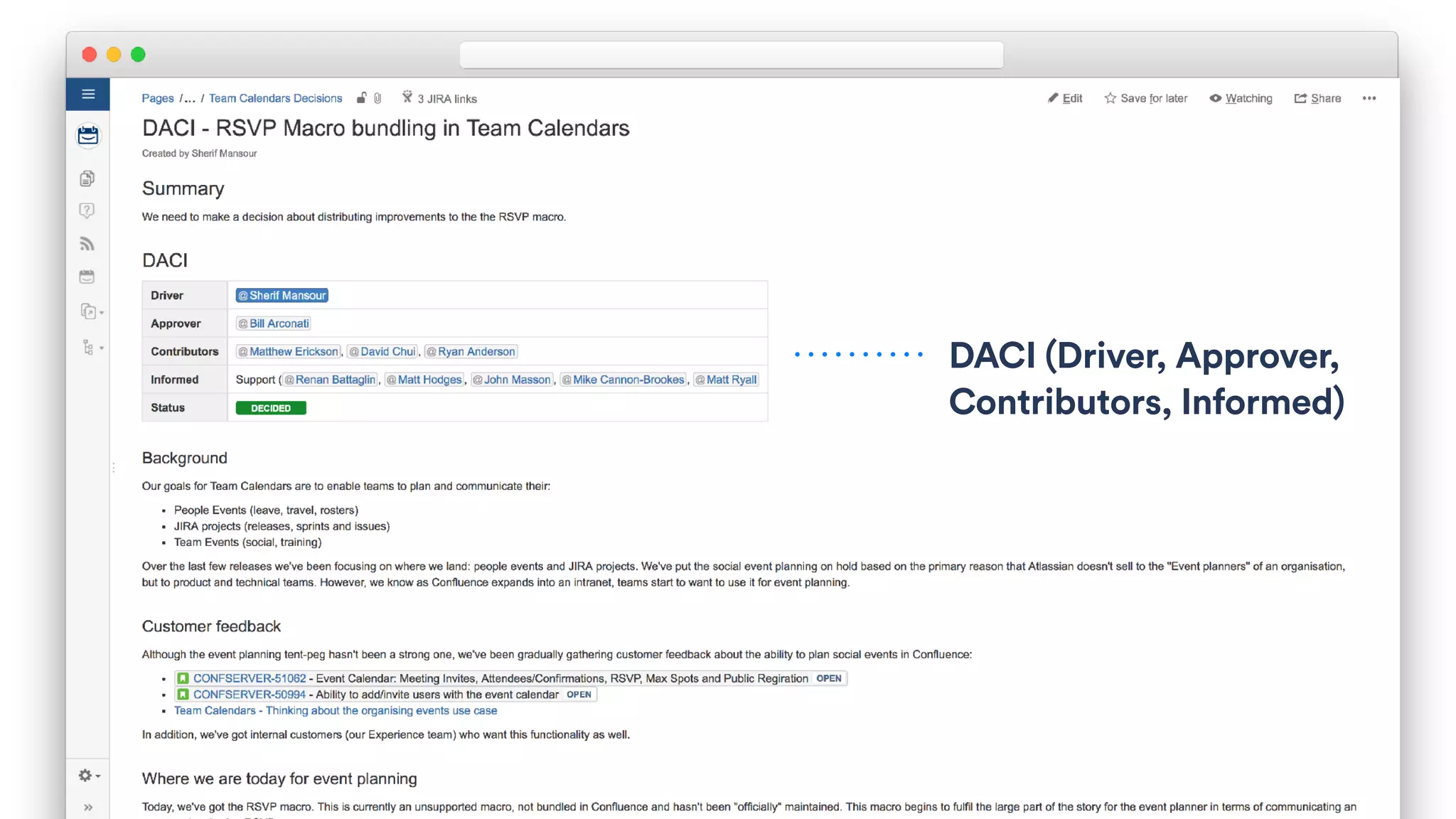Open the Blog feed icon in sidebar
The height and width of the screenshot is (819, 1456).
[87, 244]
